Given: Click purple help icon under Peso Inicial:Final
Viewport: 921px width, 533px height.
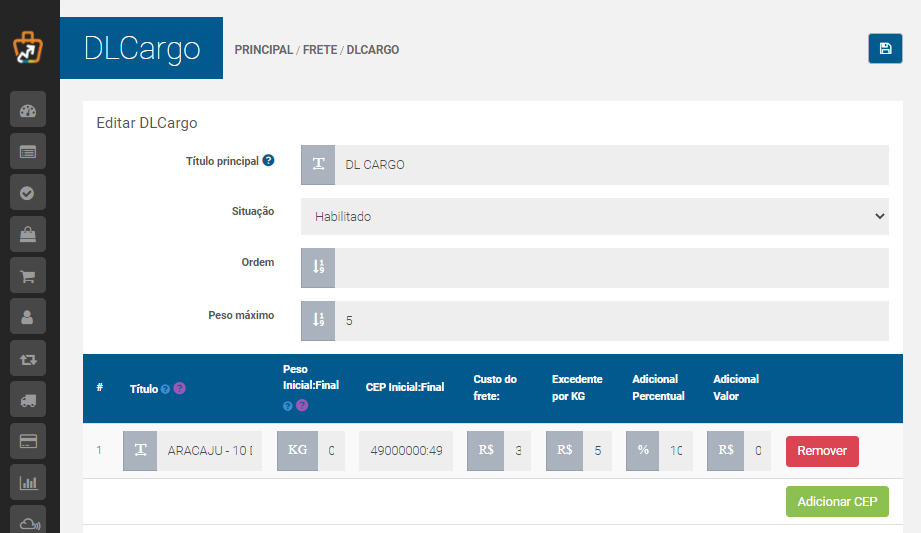Looking at the screenshot, I should click(x=302, y=405).
